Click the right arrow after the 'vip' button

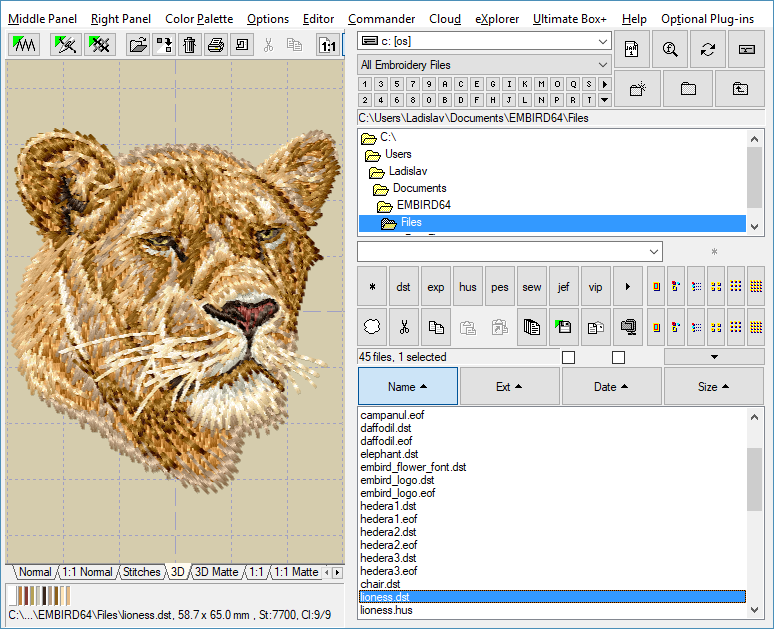[628, 287]
